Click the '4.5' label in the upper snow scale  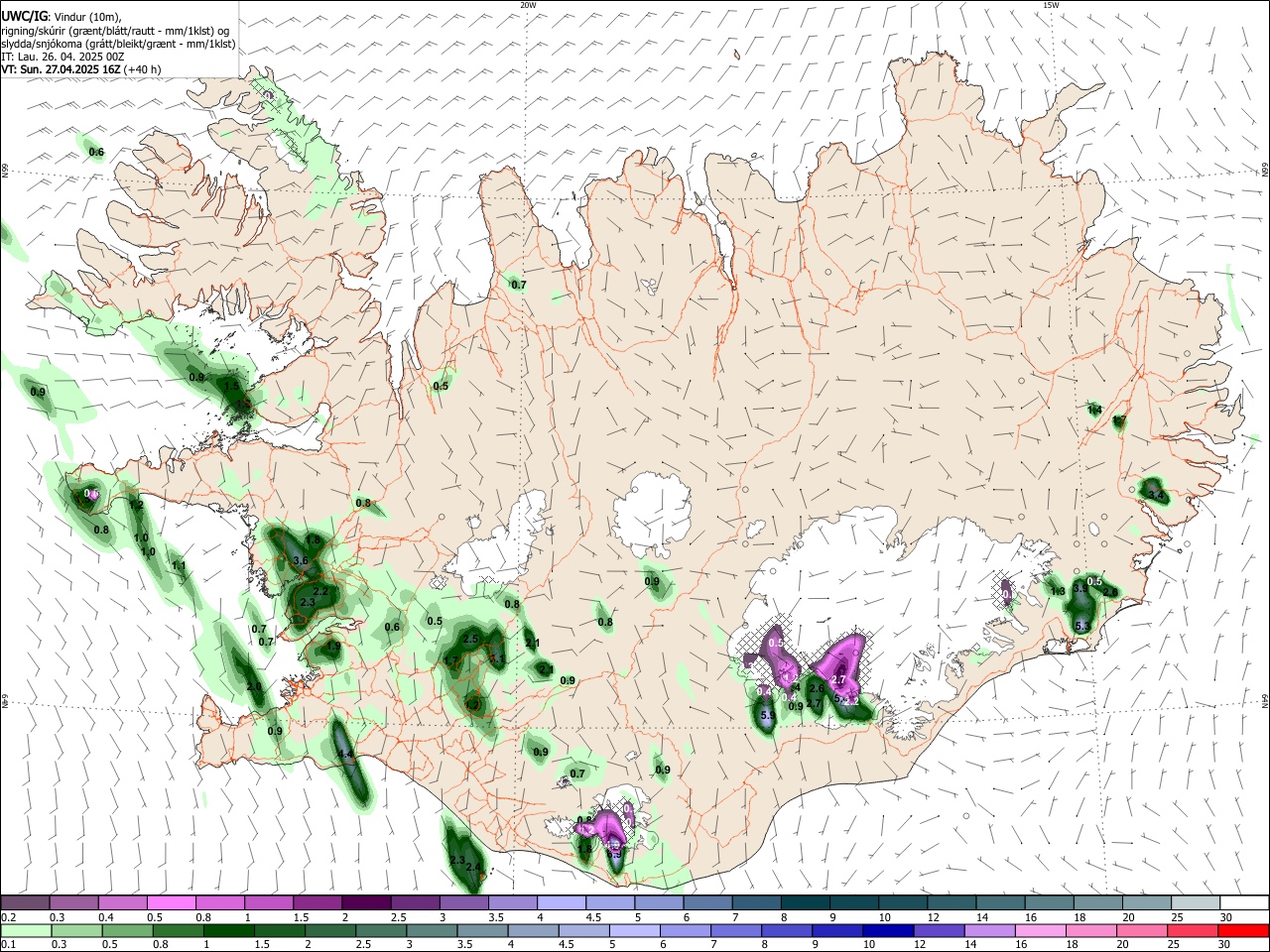[594, 918]
